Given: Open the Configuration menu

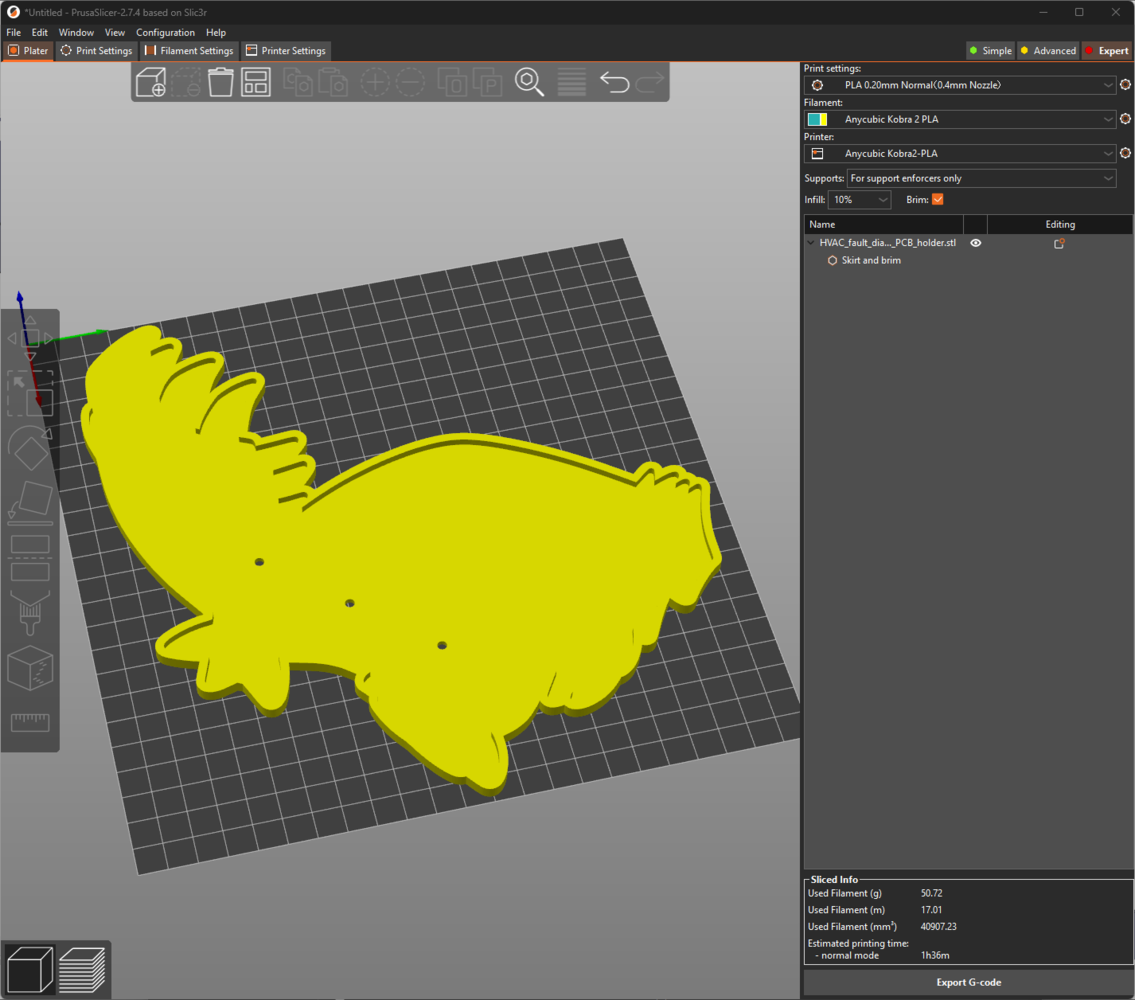Looking at the screenshot, I should (x=165, y=33).
